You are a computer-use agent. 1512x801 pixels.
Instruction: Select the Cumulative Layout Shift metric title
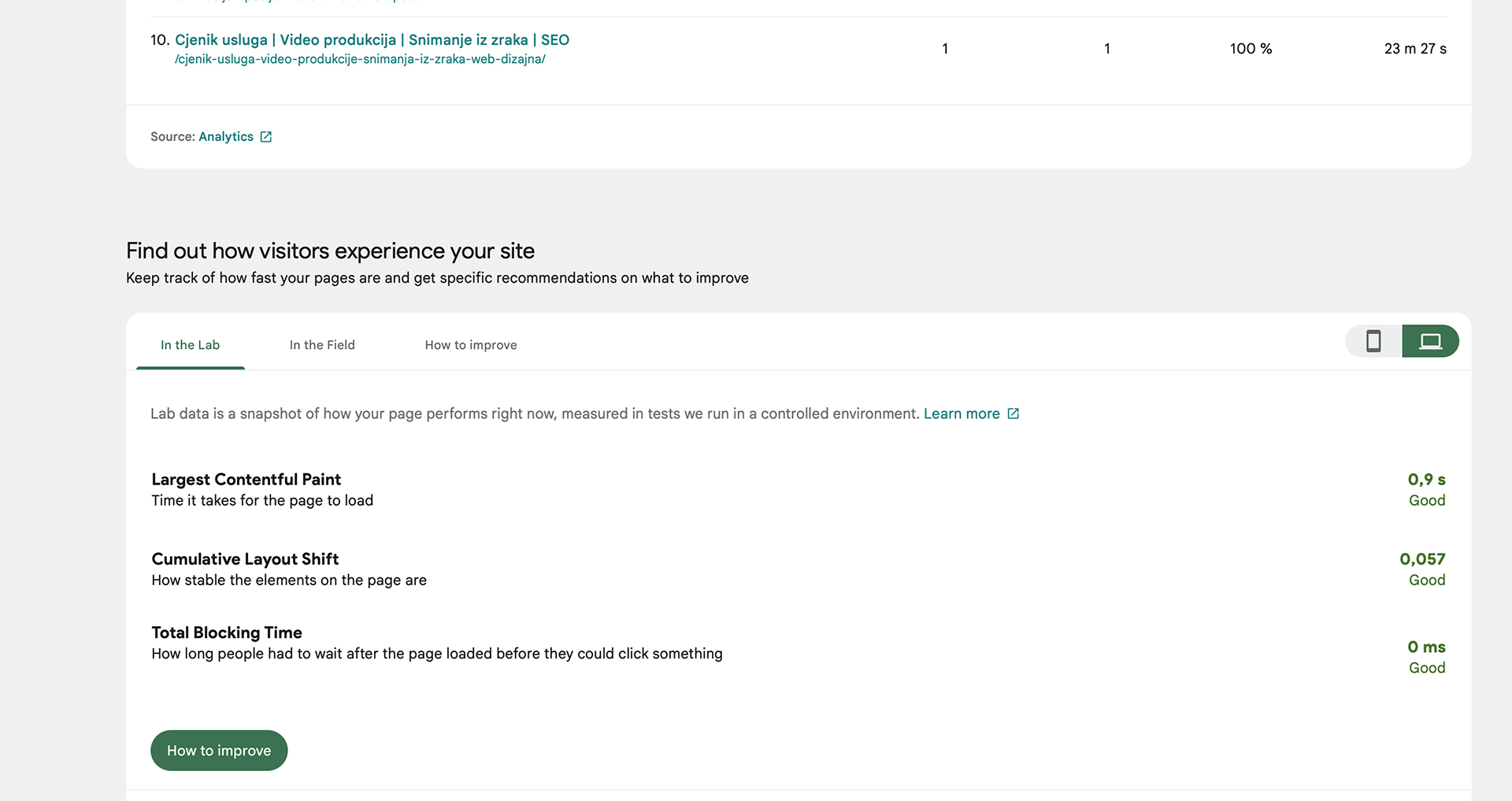click(245, 559)
